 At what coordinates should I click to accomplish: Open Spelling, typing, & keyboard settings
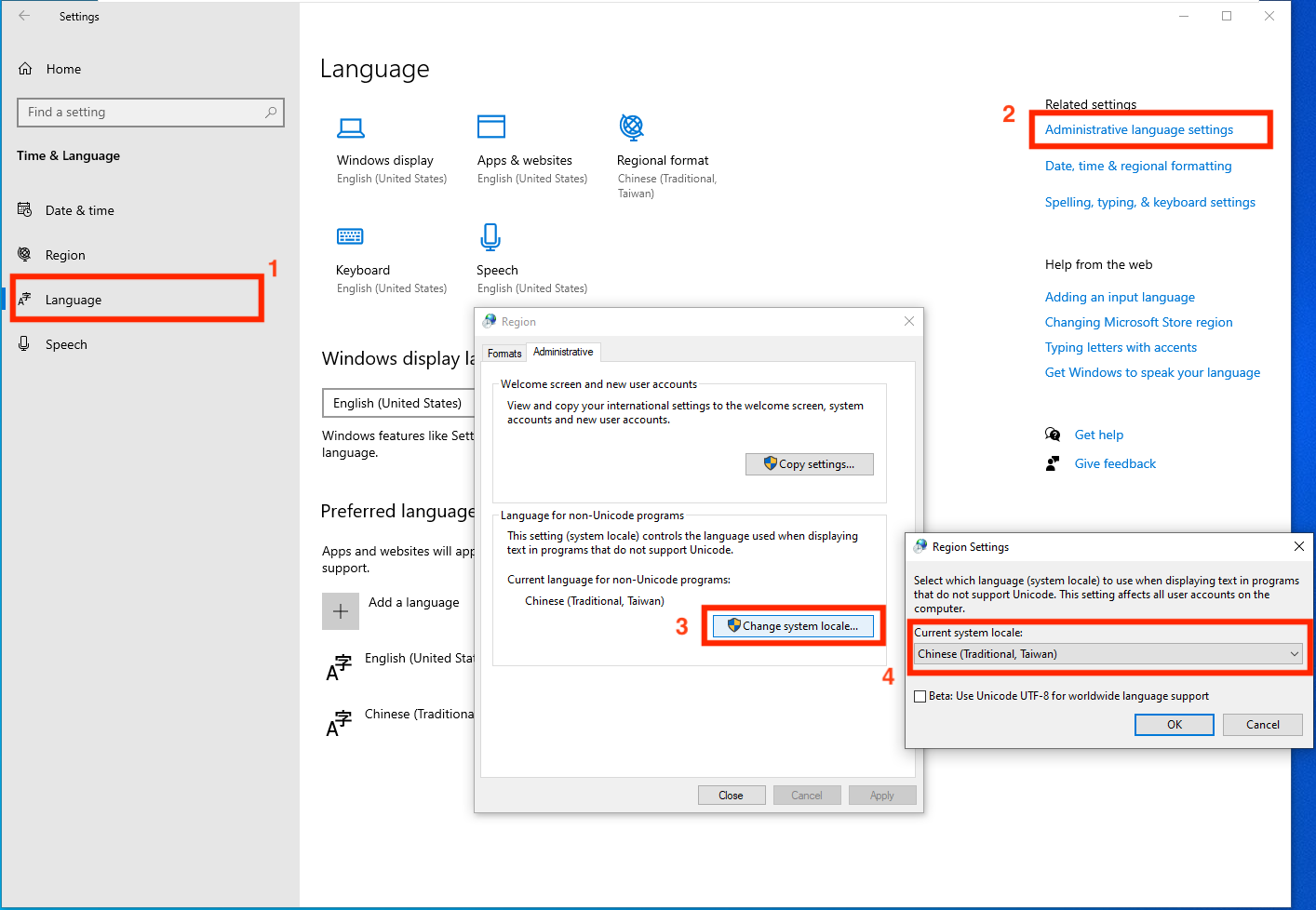[1150, 202]
